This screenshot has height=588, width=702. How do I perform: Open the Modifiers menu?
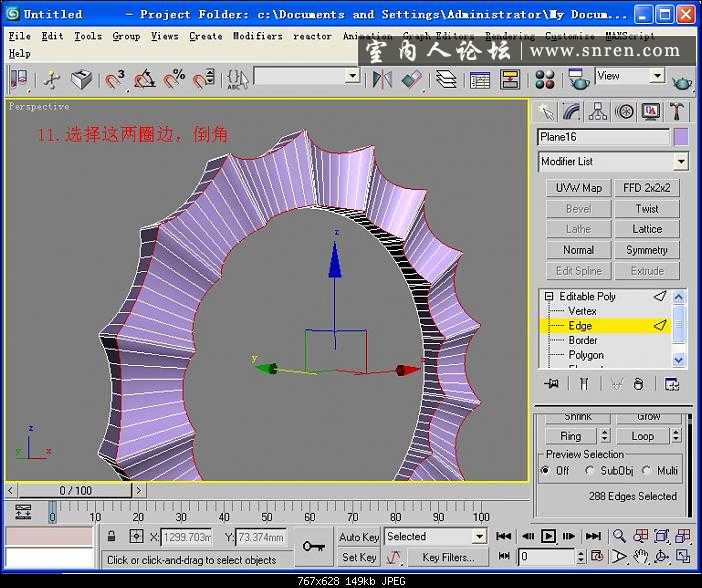[x=257, y=36]
